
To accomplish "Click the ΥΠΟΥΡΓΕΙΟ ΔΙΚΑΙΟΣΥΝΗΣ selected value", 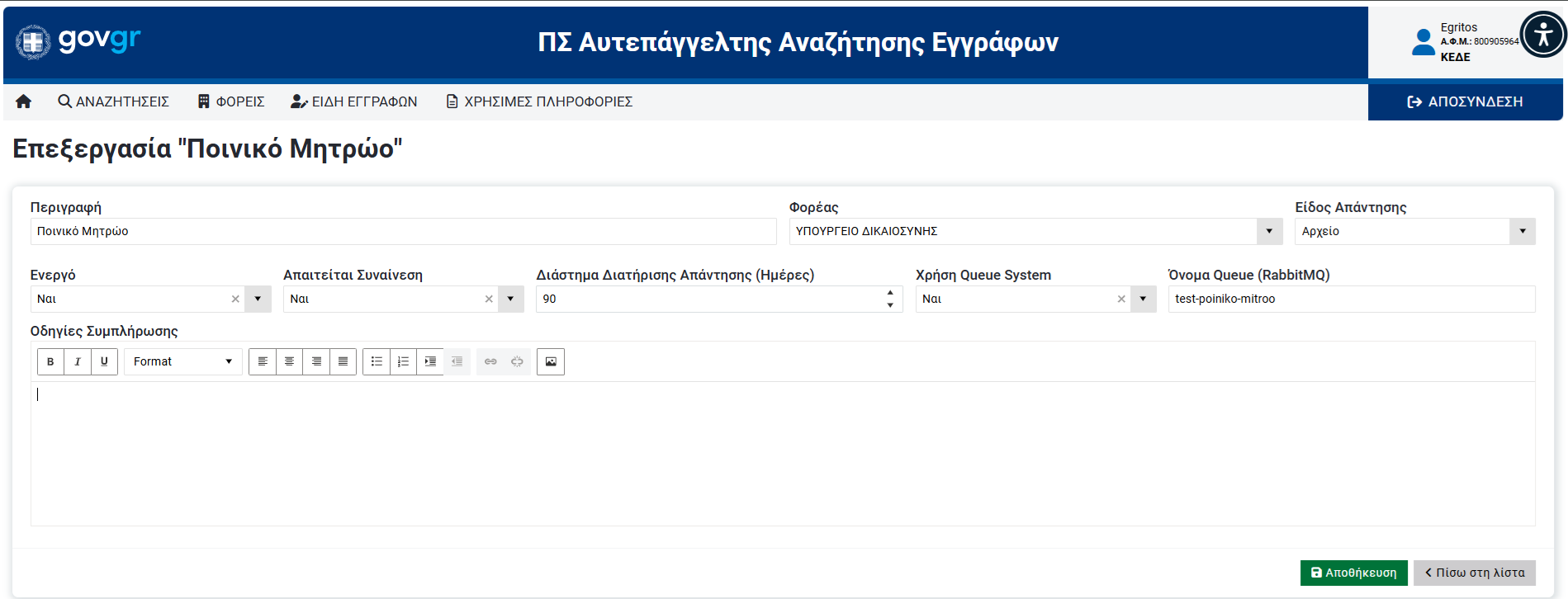I will [866, 231].
